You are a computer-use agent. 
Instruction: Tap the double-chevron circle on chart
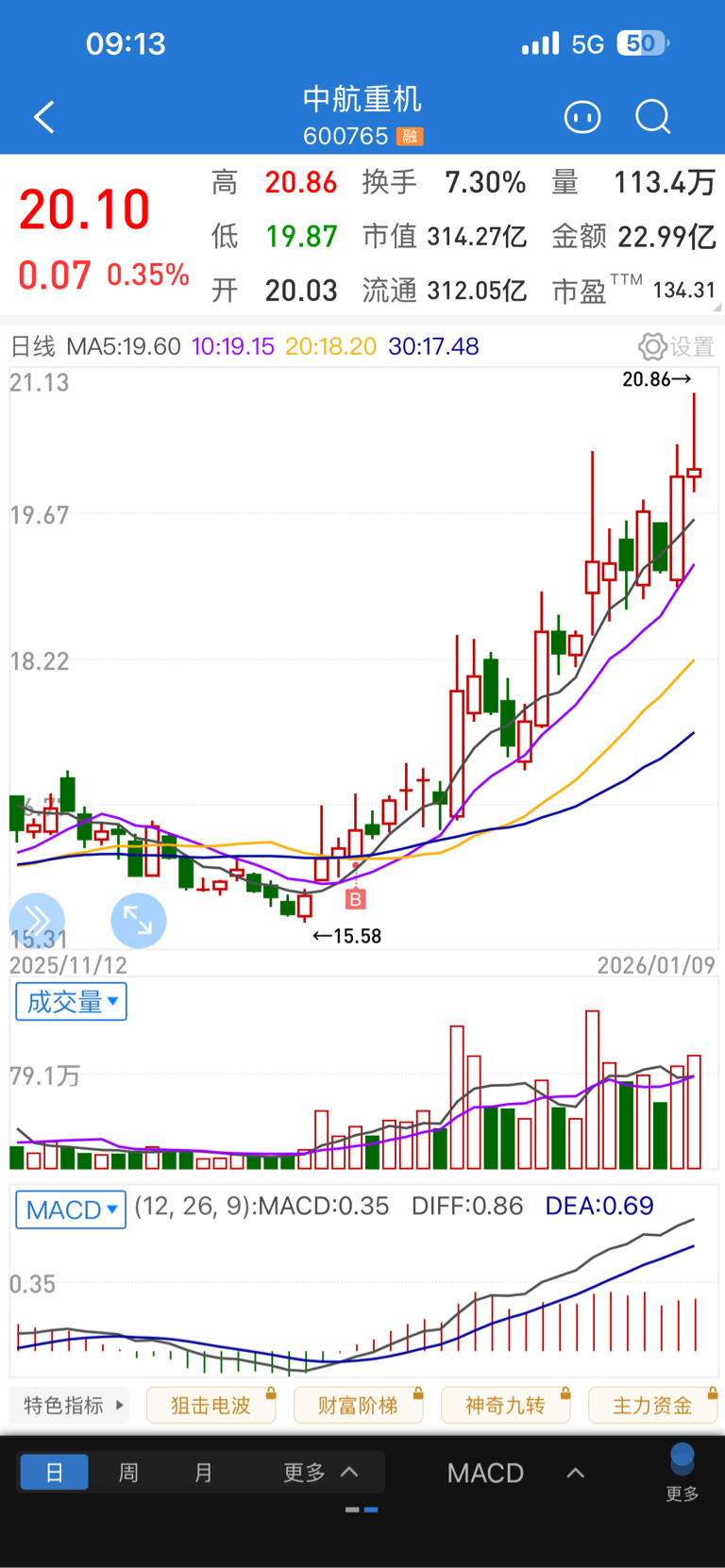click(x=37, y=920)
